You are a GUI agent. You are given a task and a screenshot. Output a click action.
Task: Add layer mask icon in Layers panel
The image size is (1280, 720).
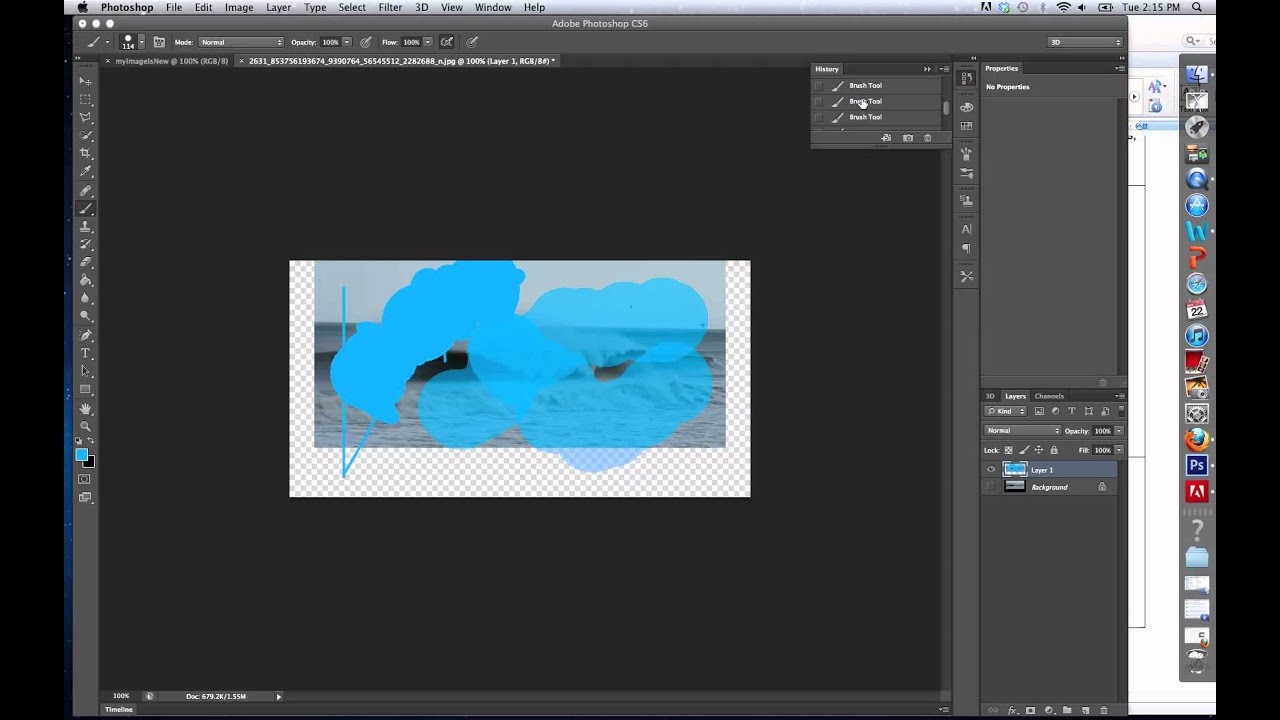[x=1030, y=710]
